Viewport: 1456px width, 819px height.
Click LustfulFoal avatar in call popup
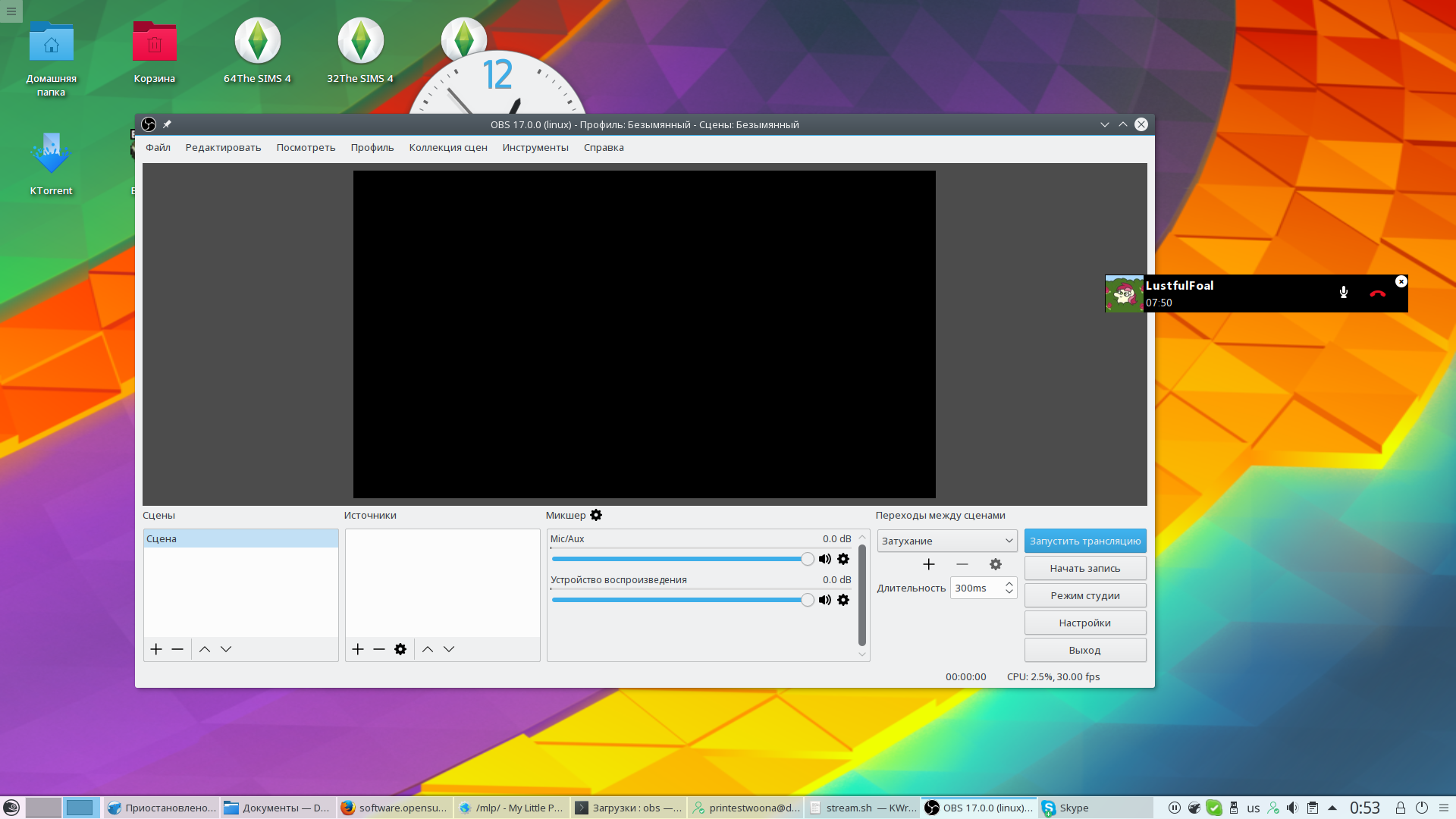coord(1124,293)
